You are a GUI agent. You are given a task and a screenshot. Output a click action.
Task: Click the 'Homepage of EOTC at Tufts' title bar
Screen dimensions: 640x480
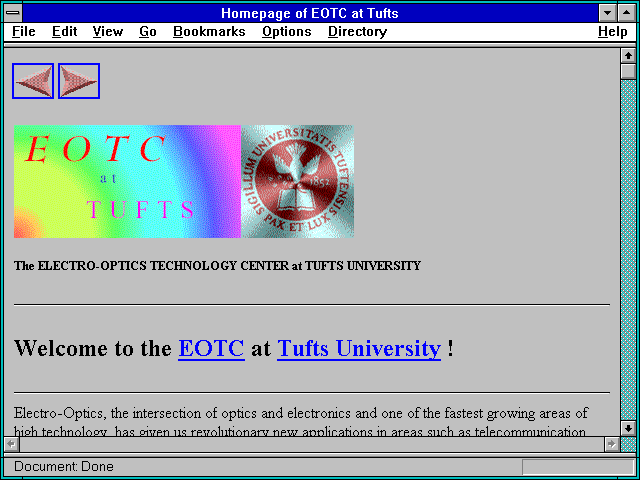310,13
